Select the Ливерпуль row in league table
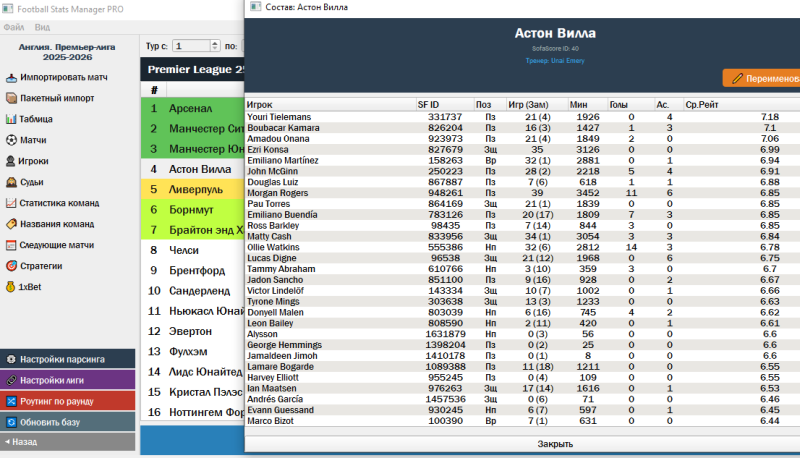The height and width of the screenshot is (458, 800). pos(193,189)
